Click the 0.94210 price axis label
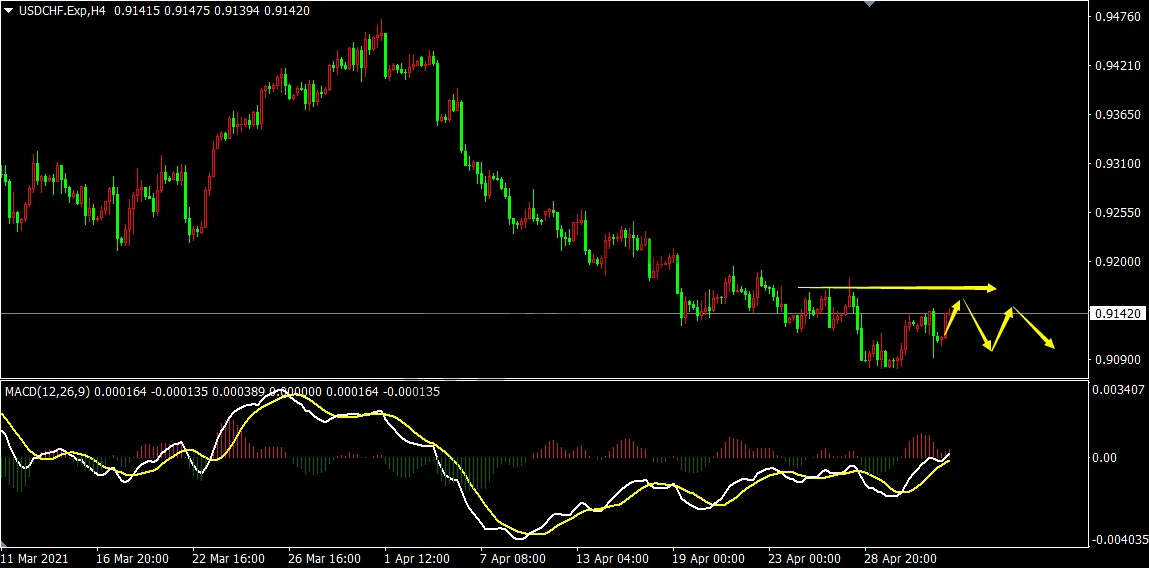Viewport: 1149px width, 568px height. (1119, 65)
